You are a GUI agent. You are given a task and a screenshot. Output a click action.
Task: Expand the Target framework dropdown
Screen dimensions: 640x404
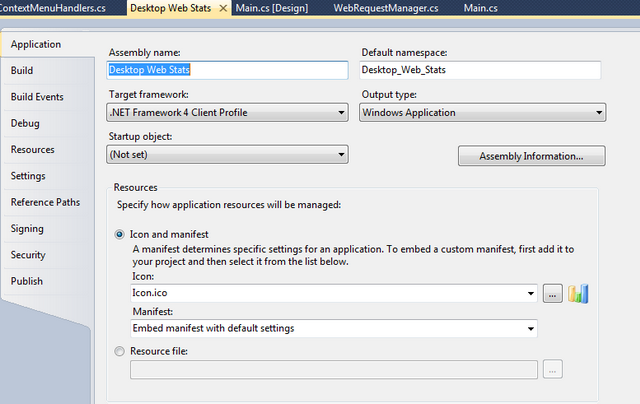(x=227, y=113)
